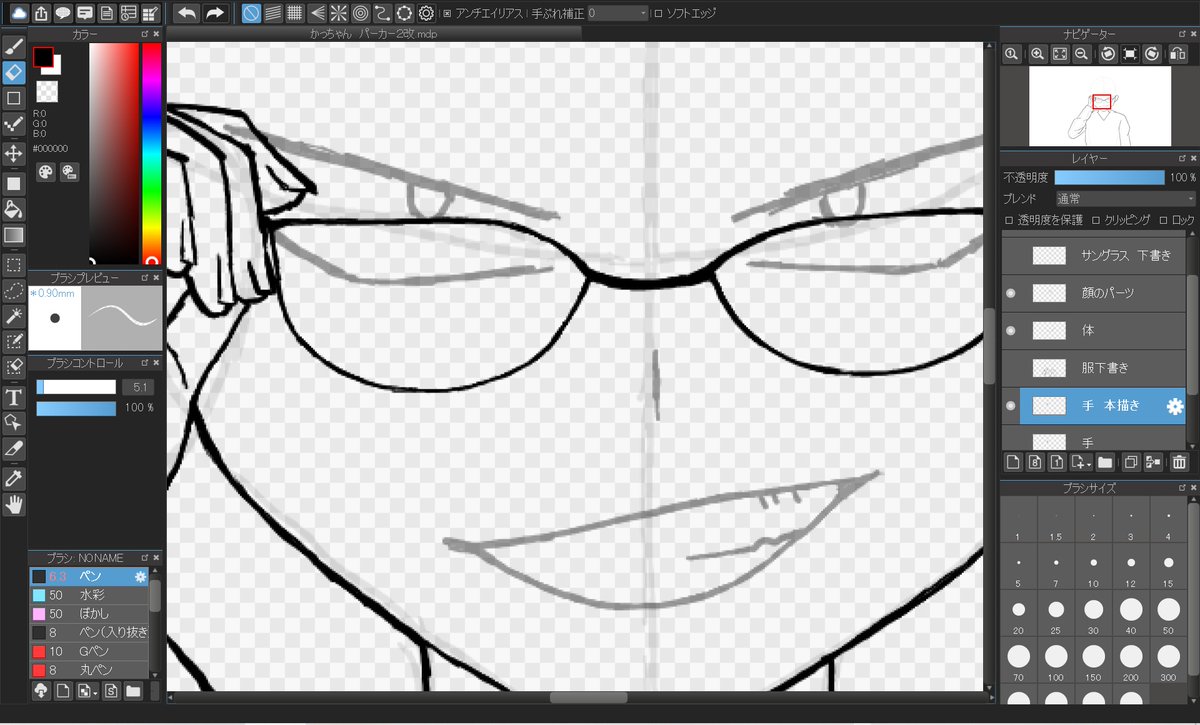Delete layer with trash icon
The height and width of the screenshot is (725, 1200).
1178,462
